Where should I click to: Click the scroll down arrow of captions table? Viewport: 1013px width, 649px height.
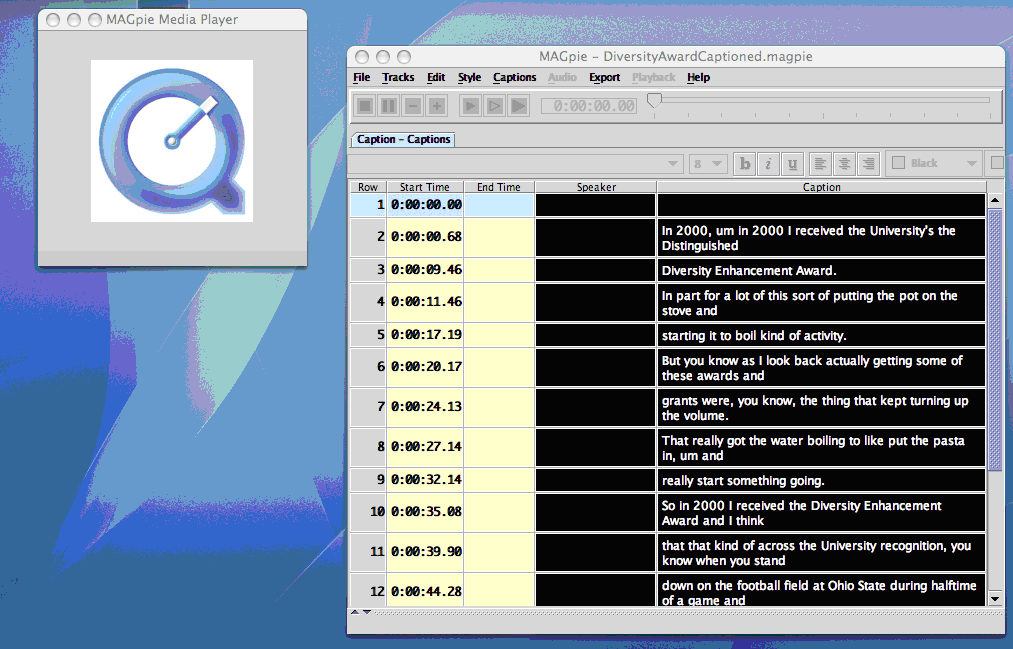pos(995,599)
